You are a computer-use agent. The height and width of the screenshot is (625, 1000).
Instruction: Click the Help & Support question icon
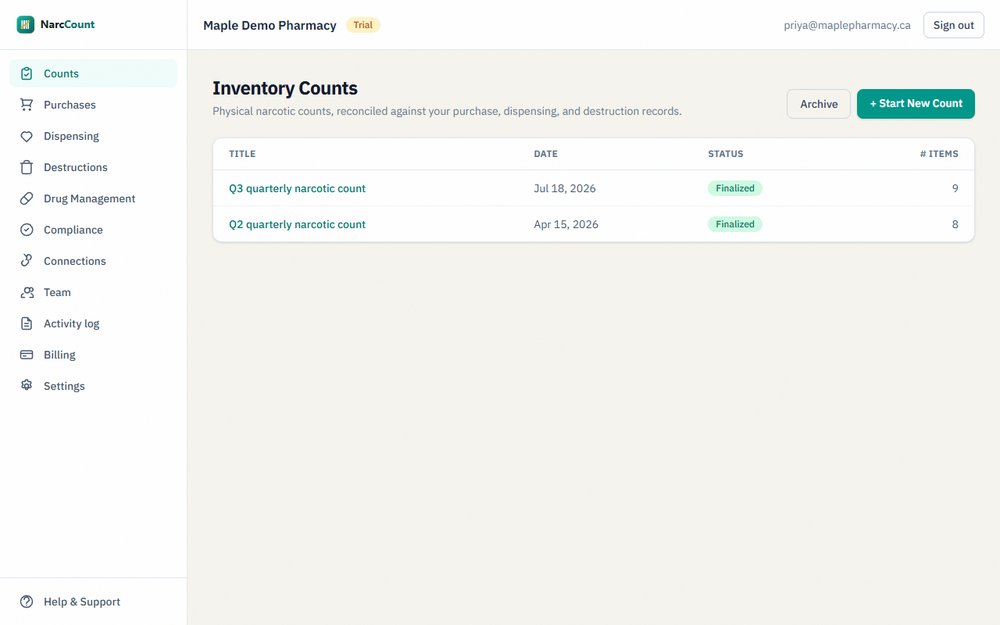(x=26, y=601)
